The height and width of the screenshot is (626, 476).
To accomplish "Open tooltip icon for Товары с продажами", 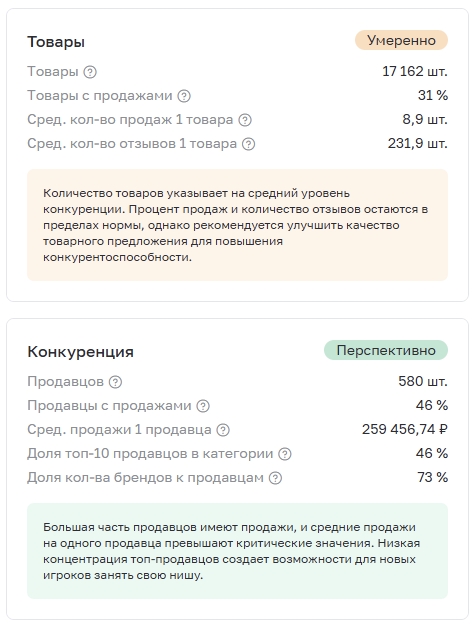I will [x=184, y=96].
